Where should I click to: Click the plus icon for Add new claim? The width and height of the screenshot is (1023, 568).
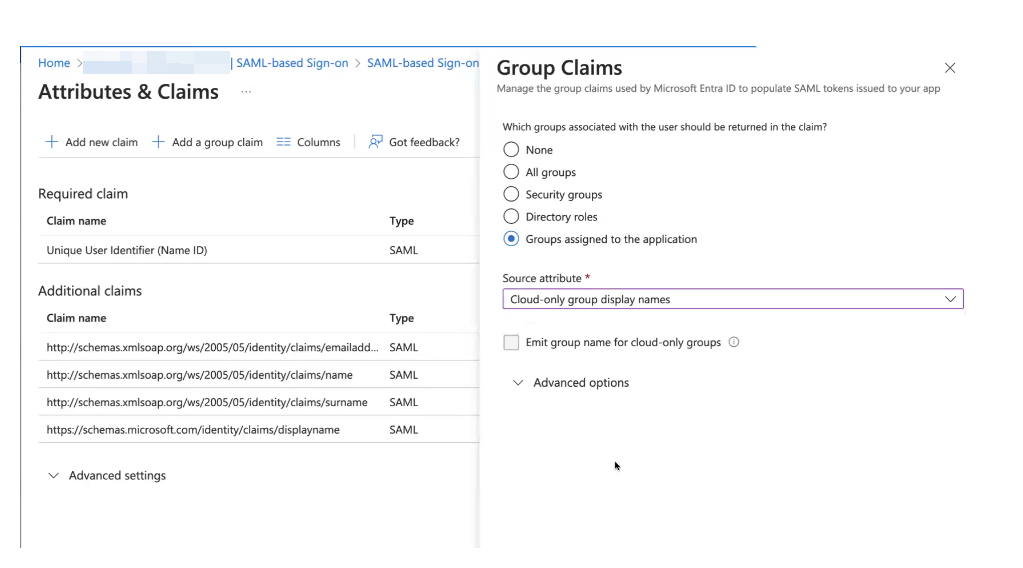click(x=52, y=142)
